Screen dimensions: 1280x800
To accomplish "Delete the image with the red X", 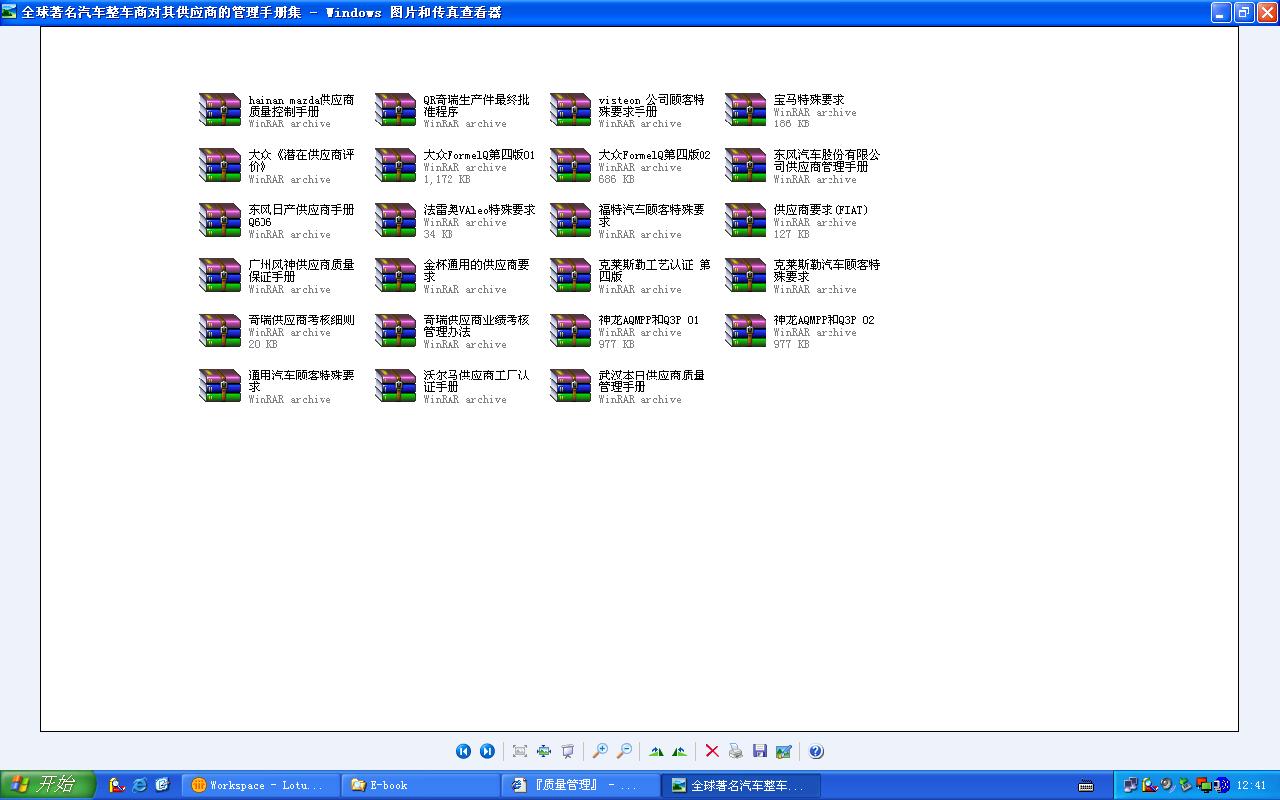I will pos(712,751).
